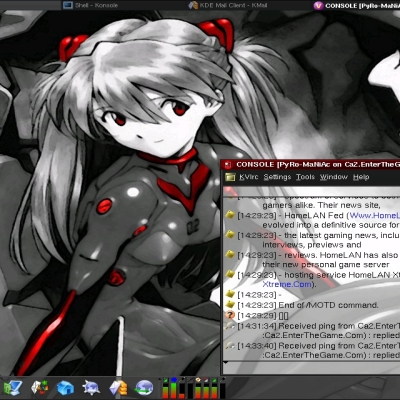The image size is (400, 400).
Task: Click text '- reviews. HomeLAN has also'
Action: (x=338, y=255)
